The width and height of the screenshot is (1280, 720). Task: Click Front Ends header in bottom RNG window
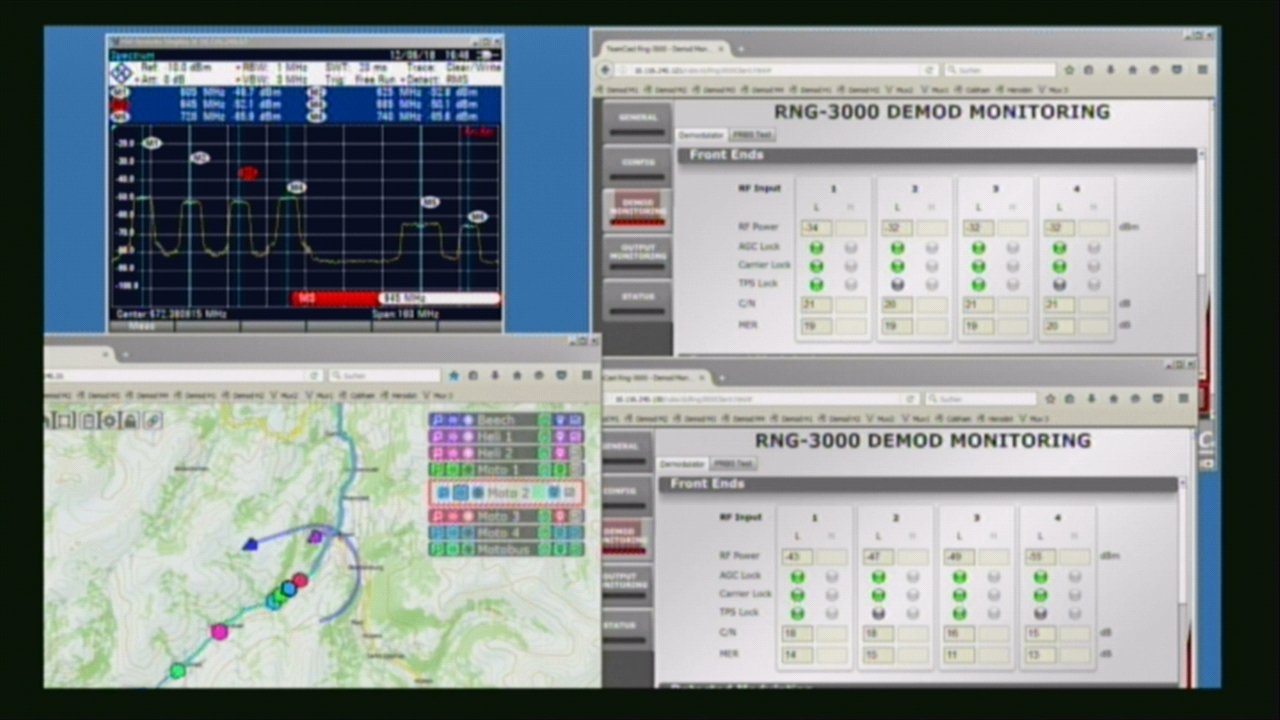(x=918, y=484)
